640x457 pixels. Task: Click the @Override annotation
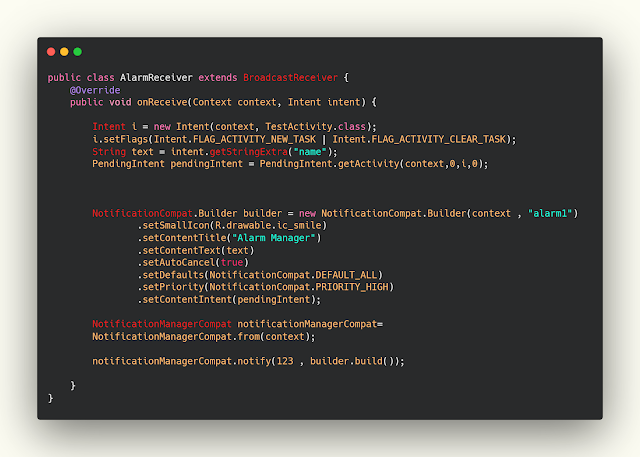[x=95, y=90]
